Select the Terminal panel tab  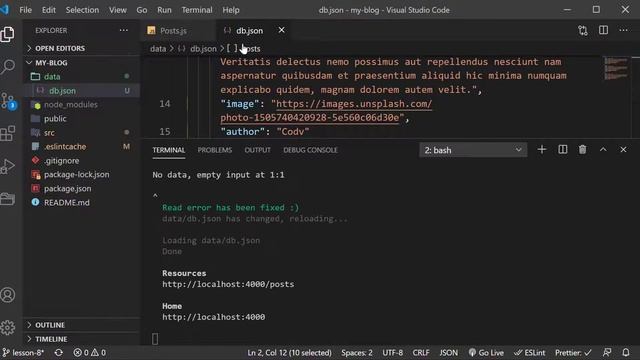pyautogui.click(x=169, y=150)
